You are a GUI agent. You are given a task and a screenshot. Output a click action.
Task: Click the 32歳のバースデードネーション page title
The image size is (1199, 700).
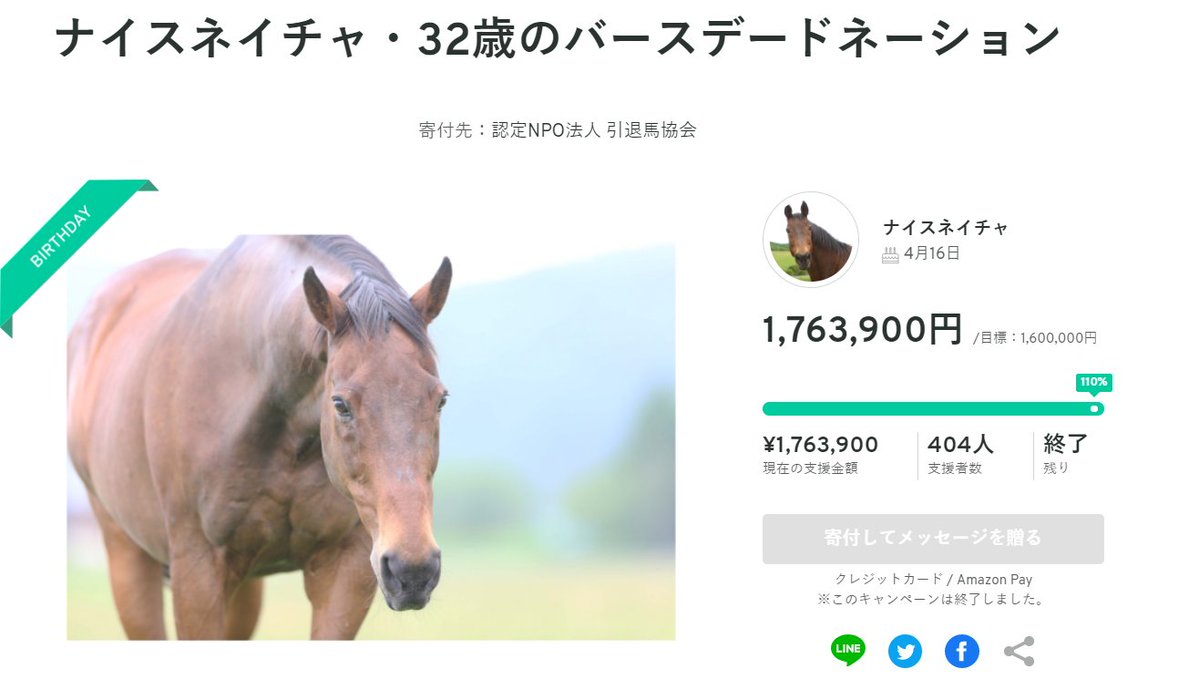pyautogui.click(x=556, y=38)
